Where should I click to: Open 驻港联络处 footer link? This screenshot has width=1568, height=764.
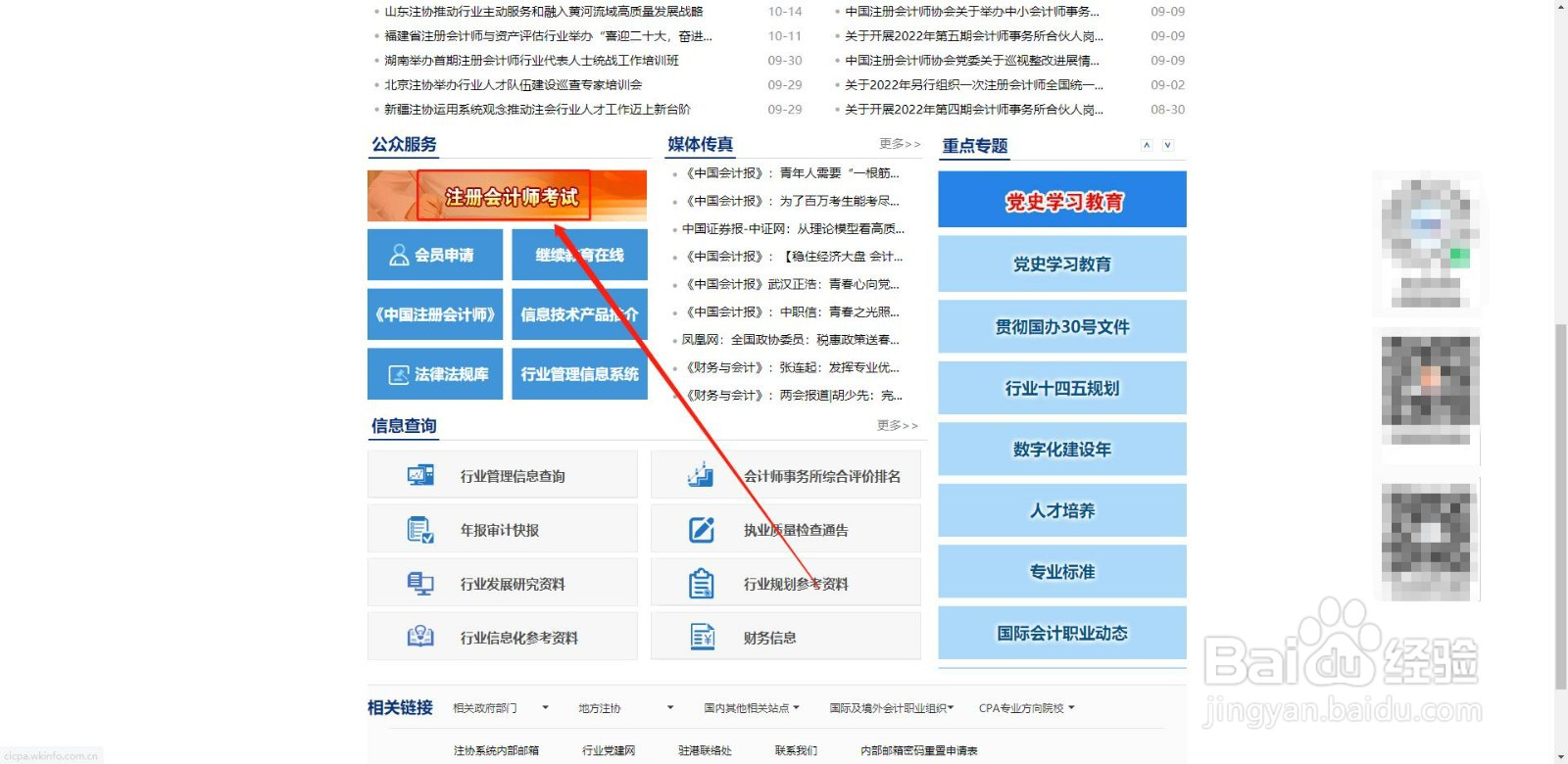coord(705,750)
